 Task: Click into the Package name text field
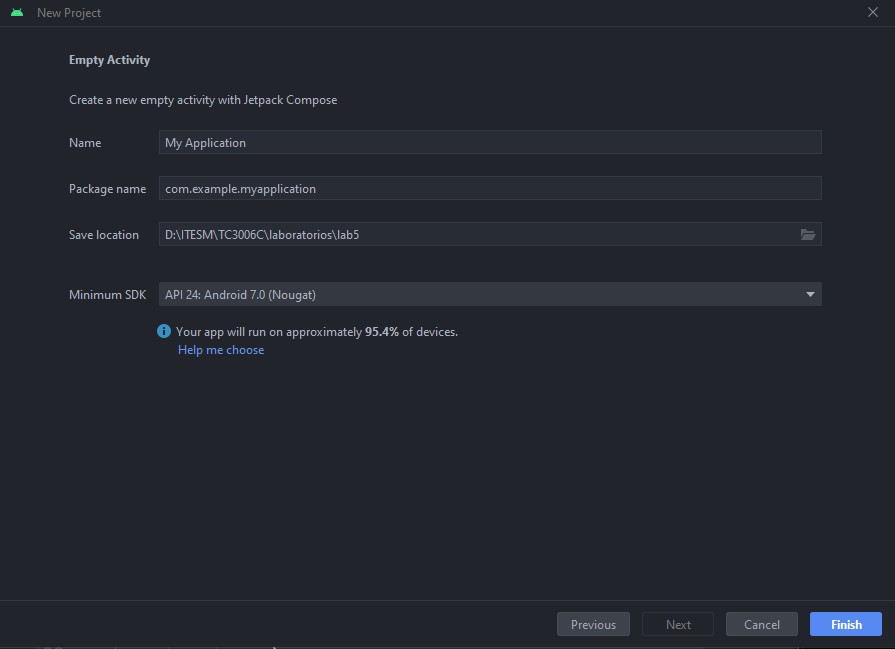(x=490, y=188)
